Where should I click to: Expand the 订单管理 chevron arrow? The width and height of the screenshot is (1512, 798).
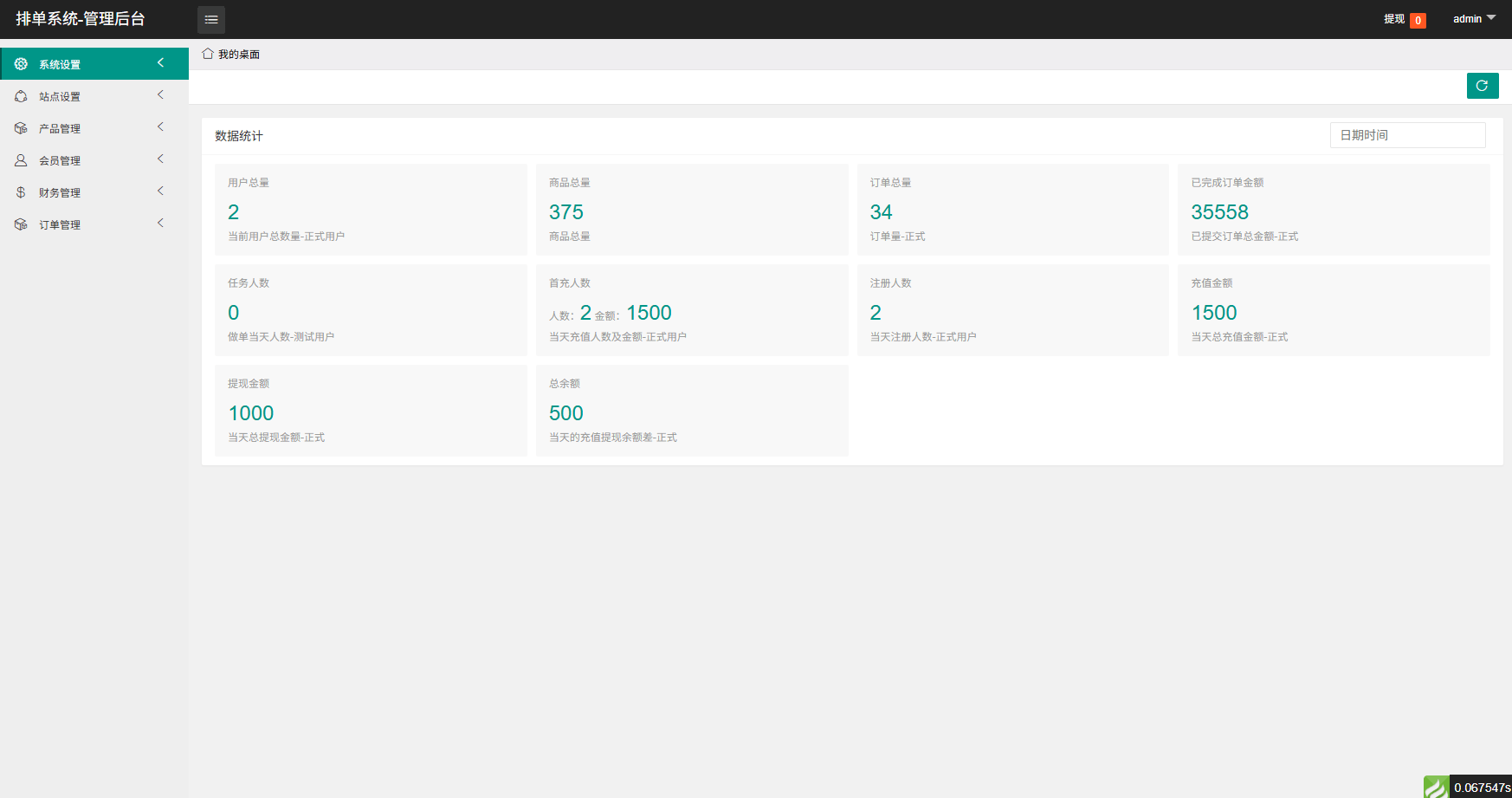pos(160,224)
